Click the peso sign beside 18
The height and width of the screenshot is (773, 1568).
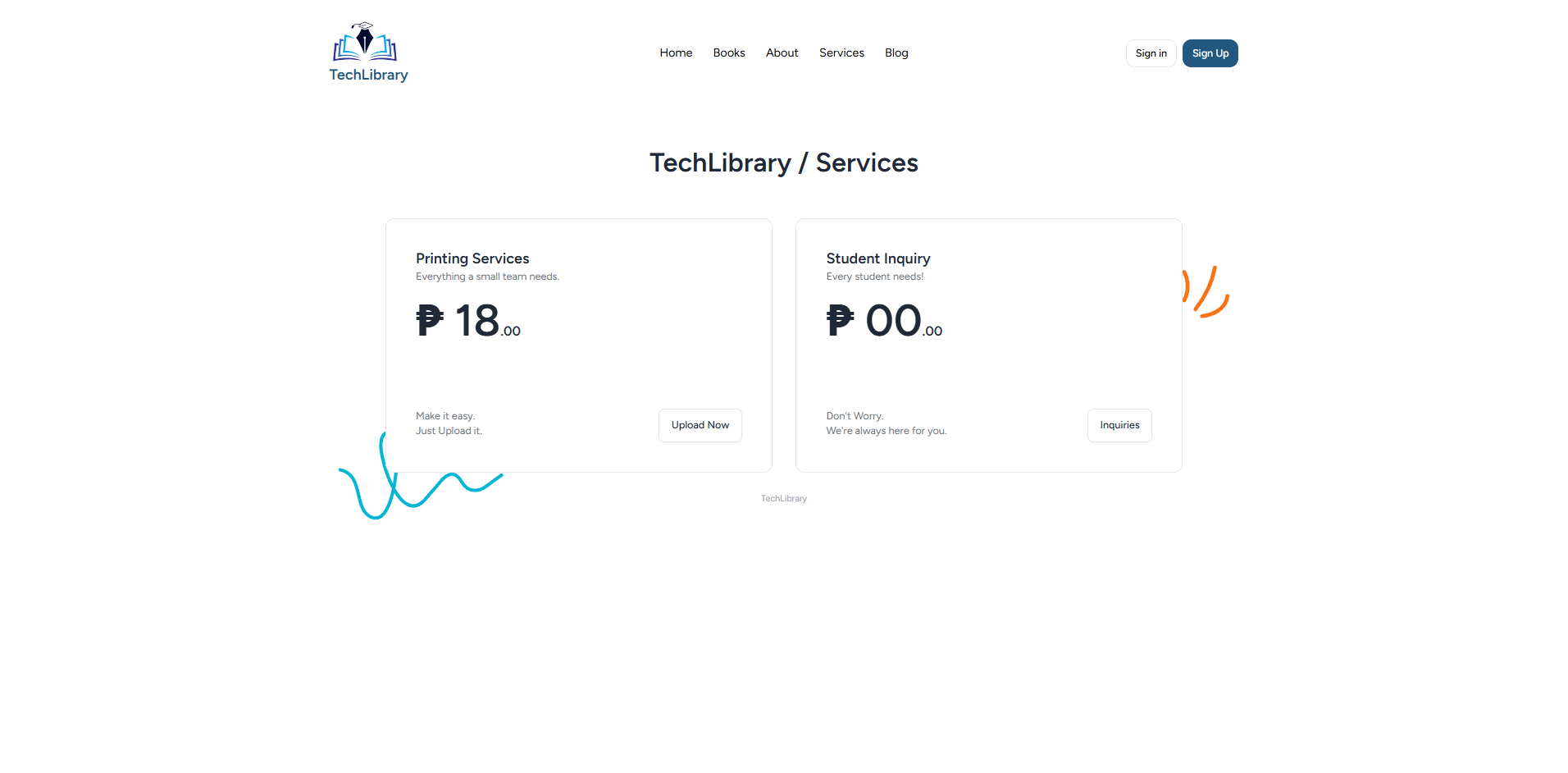click(x=430, y=320)
